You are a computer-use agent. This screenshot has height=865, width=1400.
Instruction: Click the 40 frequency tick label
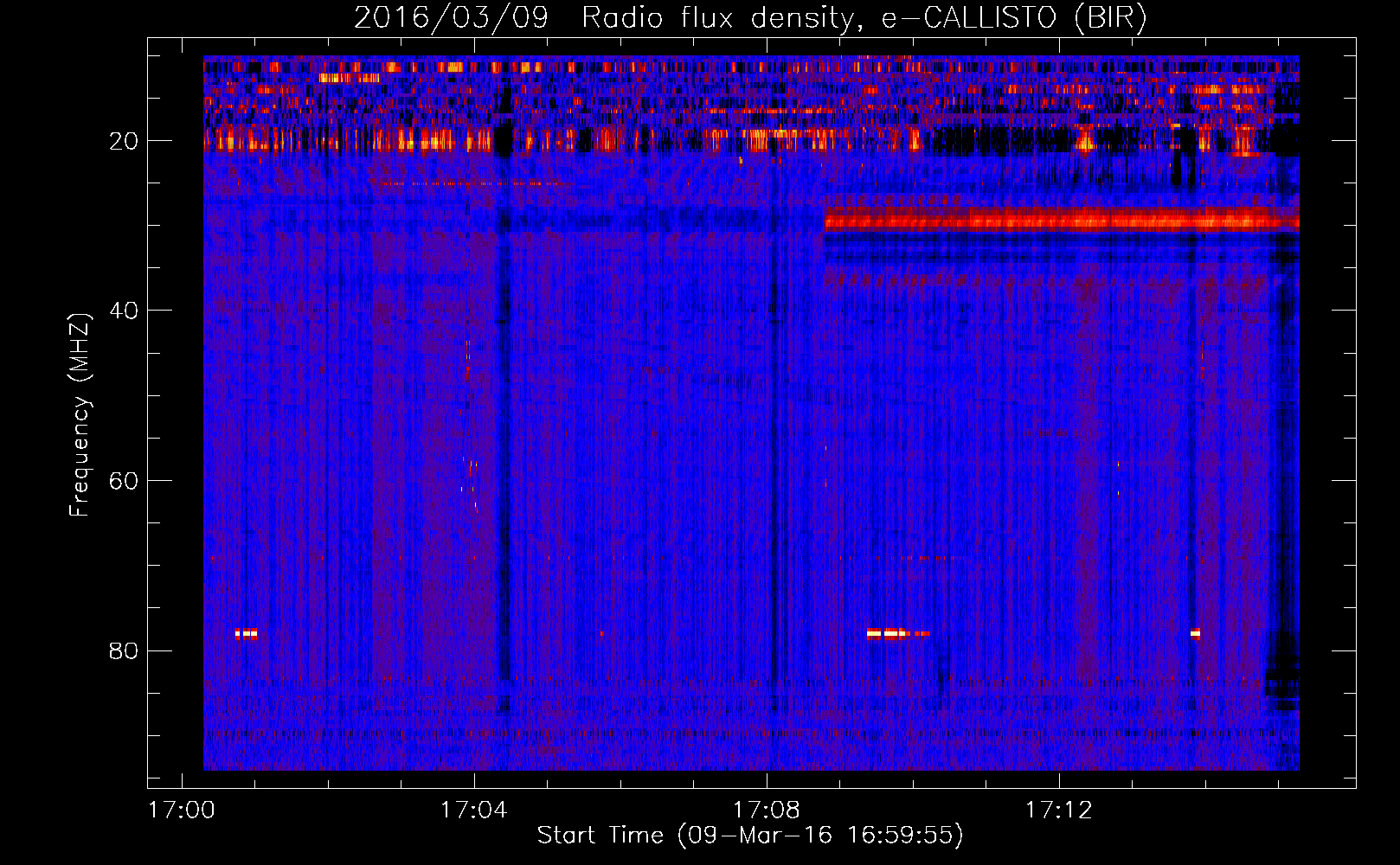pyautogui.click(x=125, y=311)
